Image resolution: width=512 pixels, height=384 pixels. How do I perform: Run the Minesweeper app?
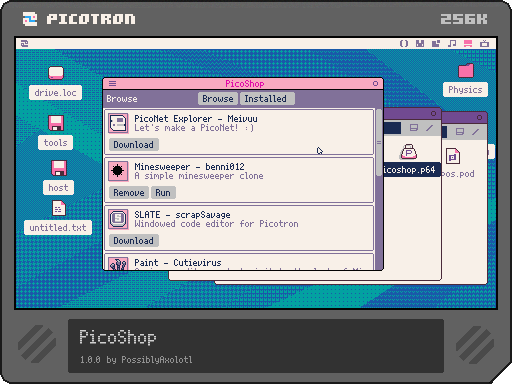coord(163,193)
